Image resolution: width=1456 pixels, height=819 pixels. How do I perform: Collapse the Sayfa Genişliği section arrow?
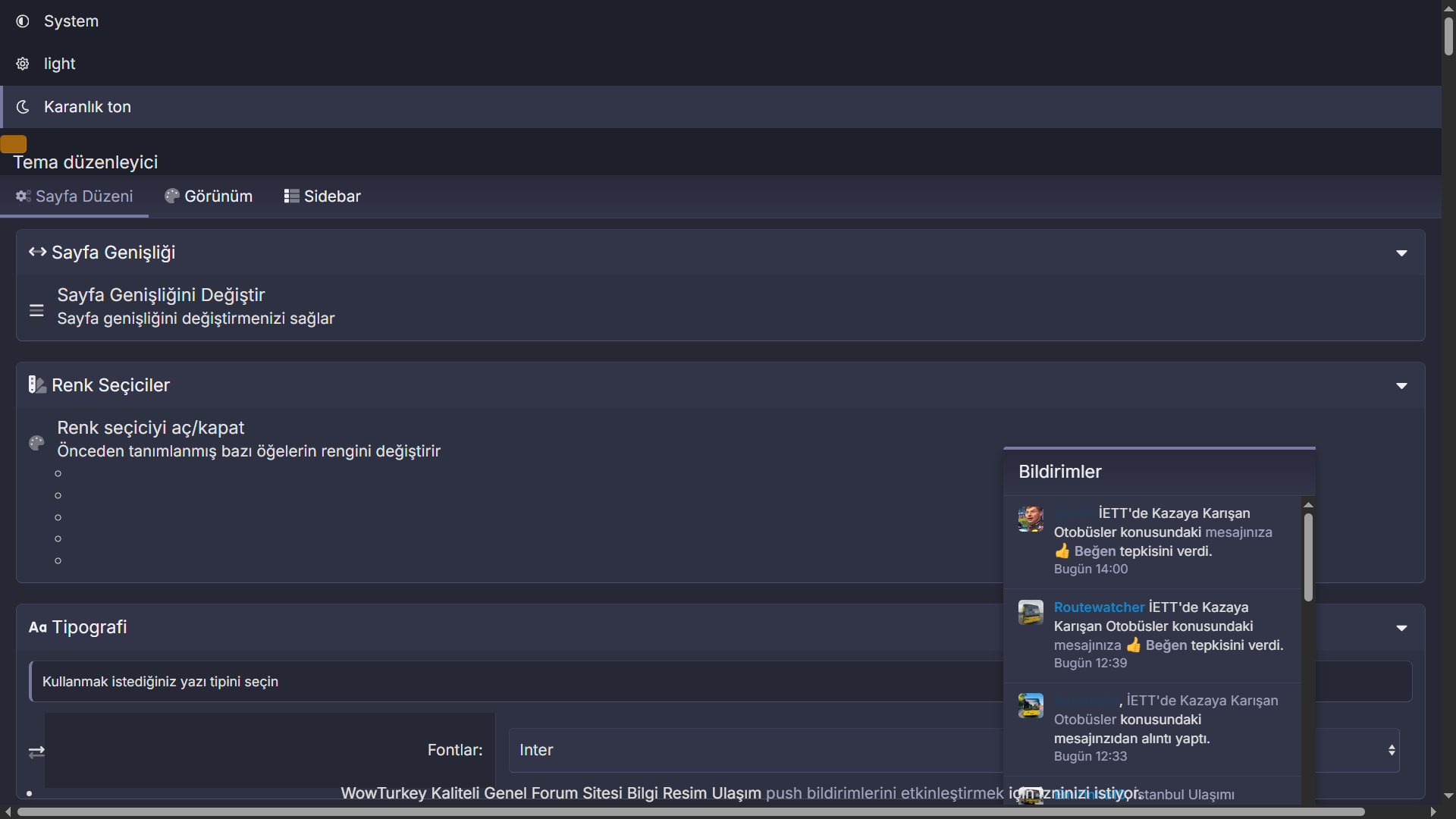[x=1401, y=253]
